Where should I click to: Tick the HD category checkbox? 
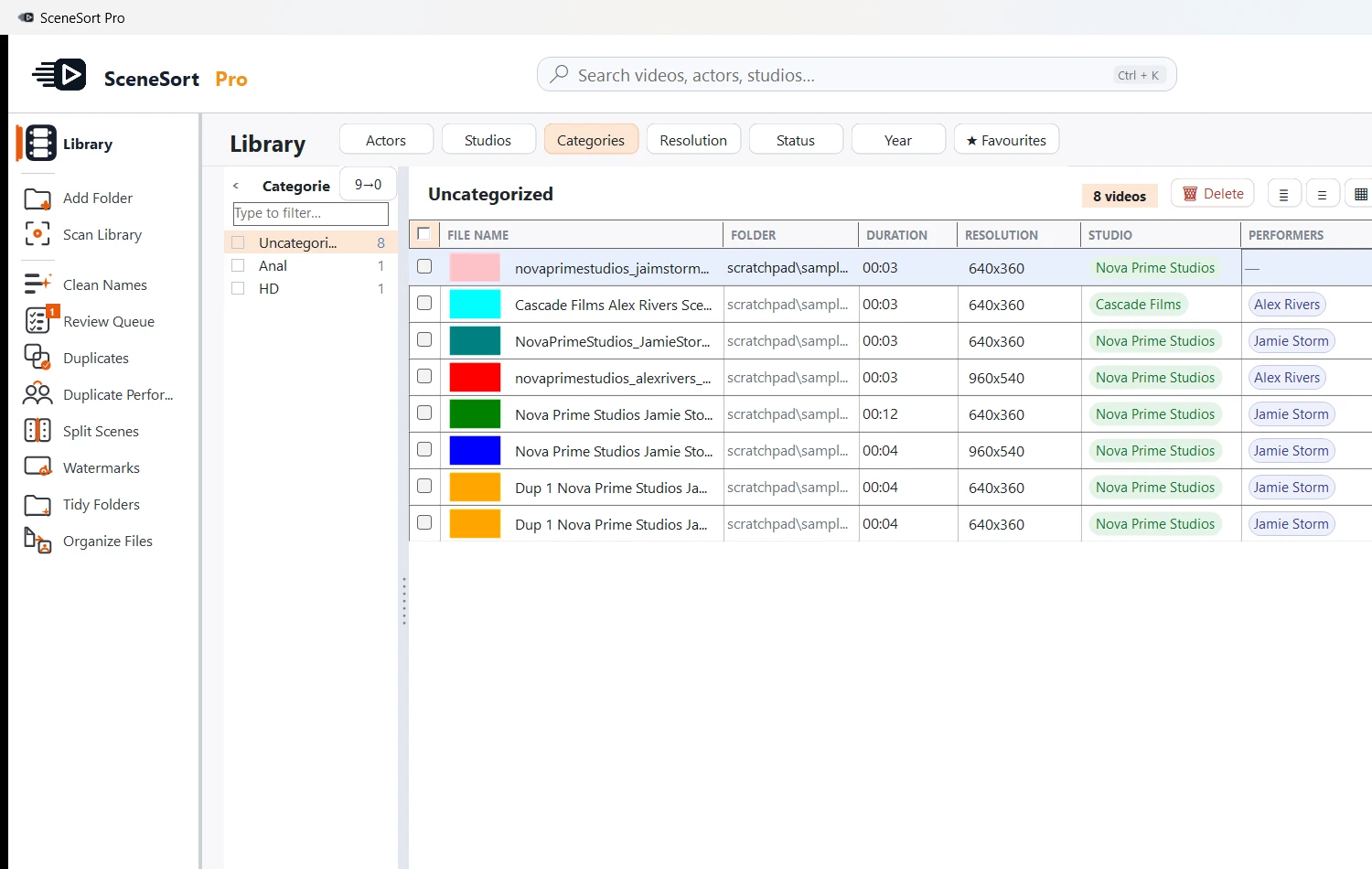coord(239,288)
